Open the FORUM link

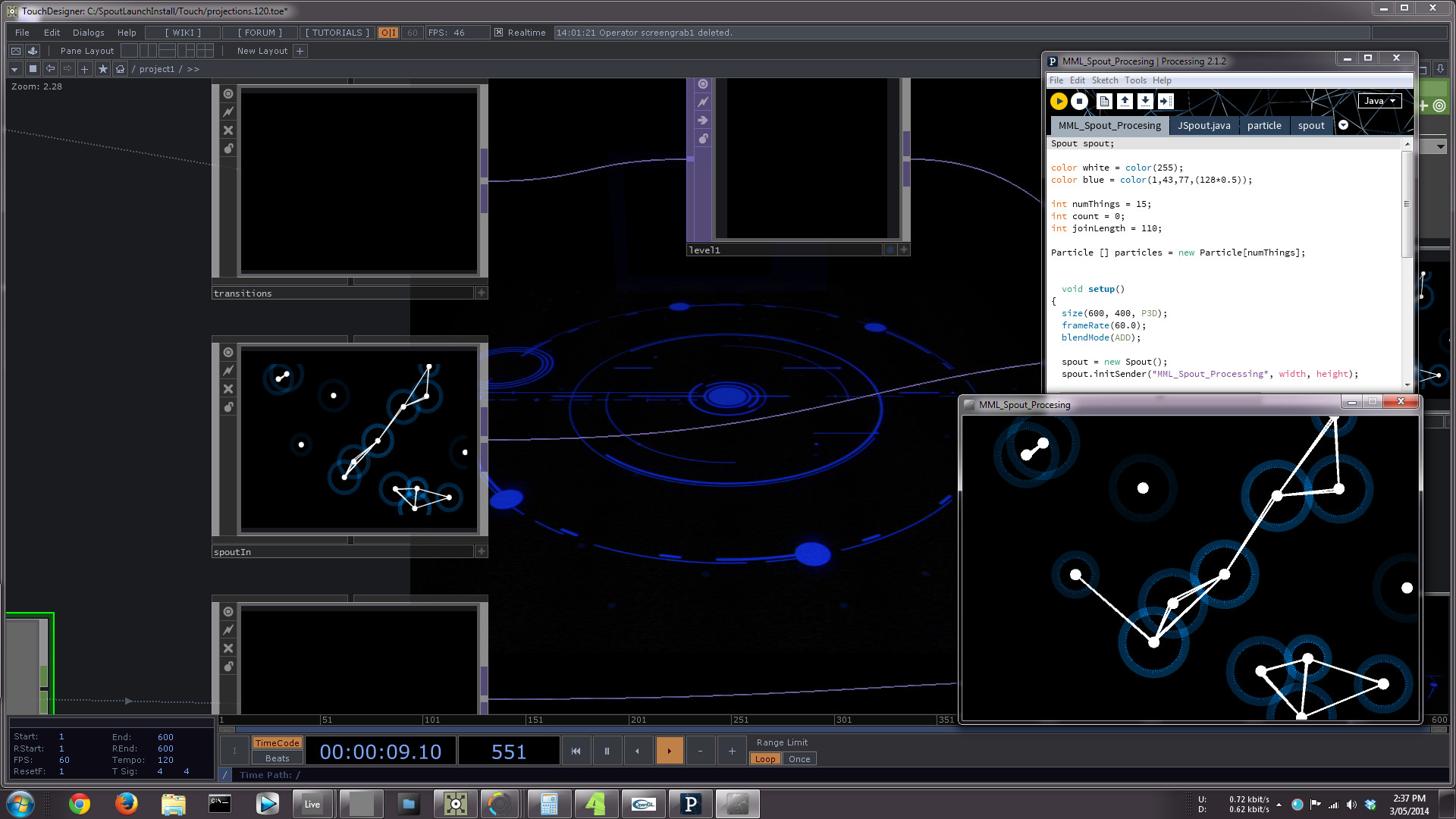tap(260, 33)
